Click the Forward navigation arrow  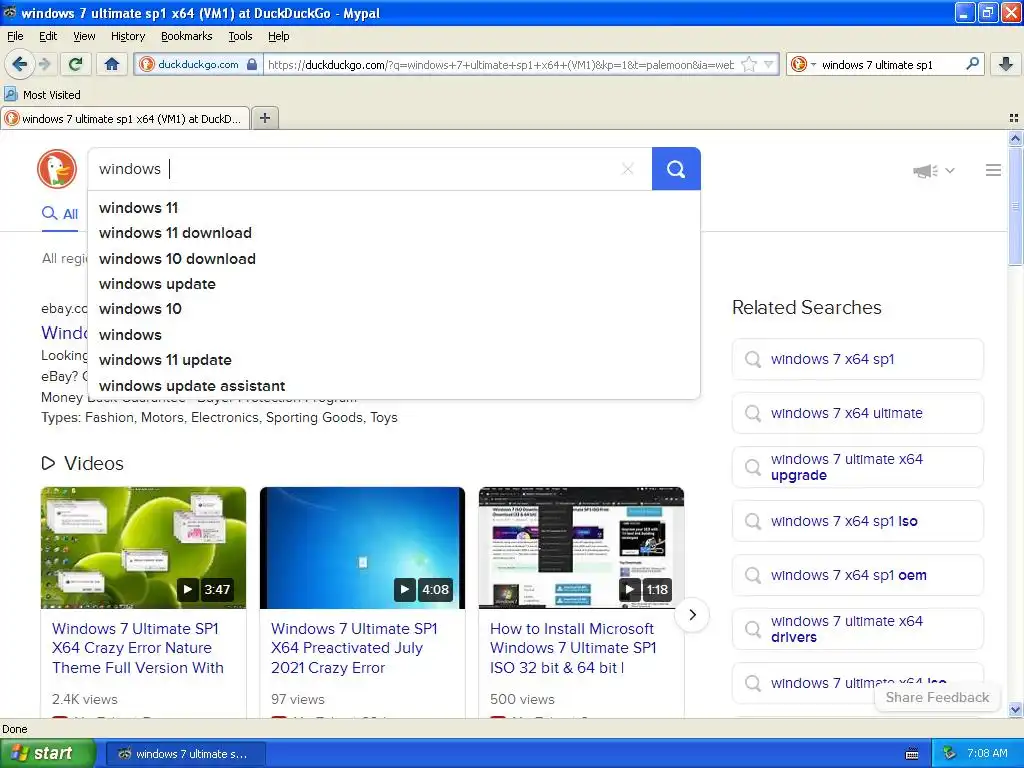(x=44, y=64)
